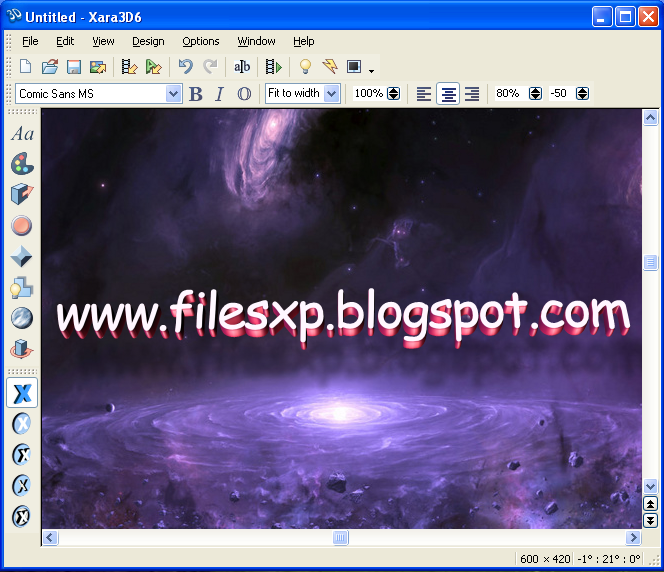The height and width of the screenshot is (572, 664).
Task: Open the font name dropdown
Action: tap(173, 94)
